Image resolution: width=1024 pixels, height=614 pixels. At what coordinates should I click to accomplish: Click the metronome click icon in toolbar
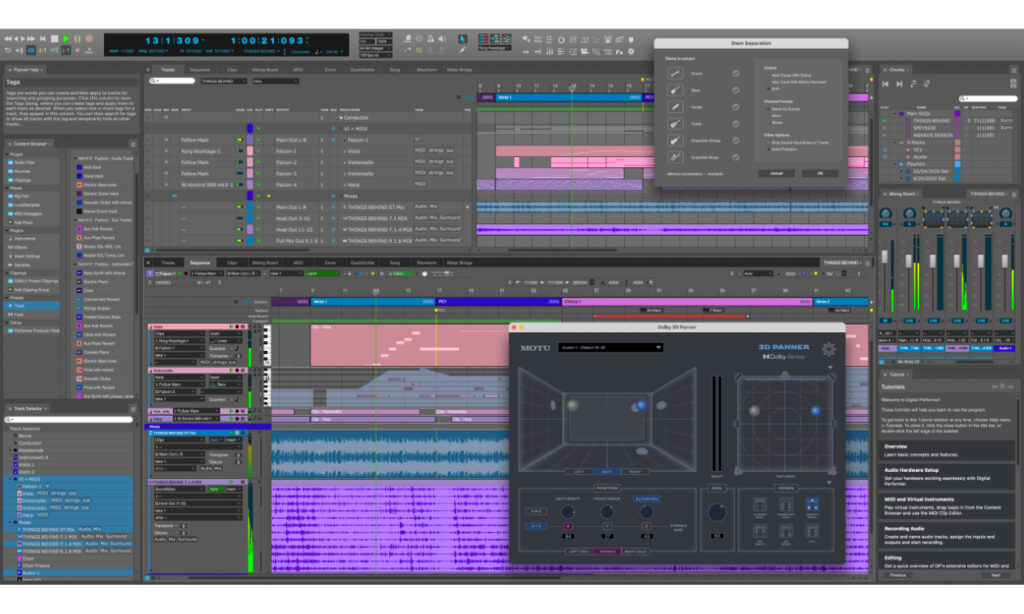[x=430, y=39]
